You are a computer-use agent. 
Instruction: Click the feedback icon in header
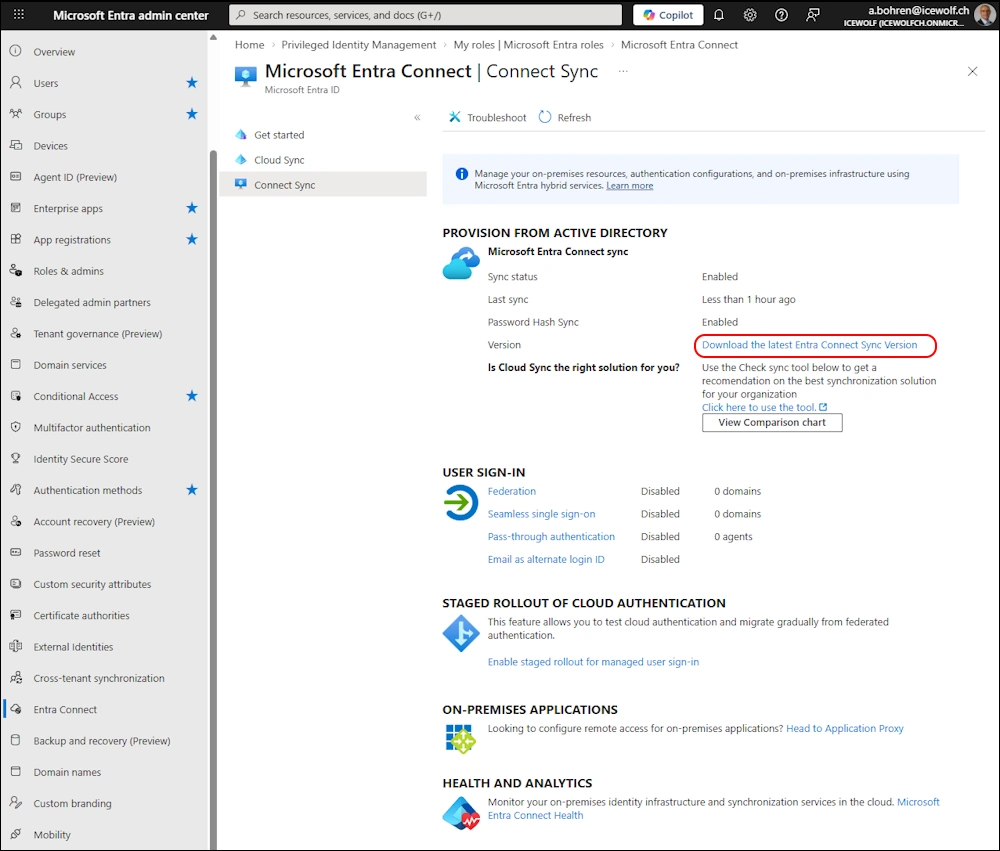(x=813, y=15)
